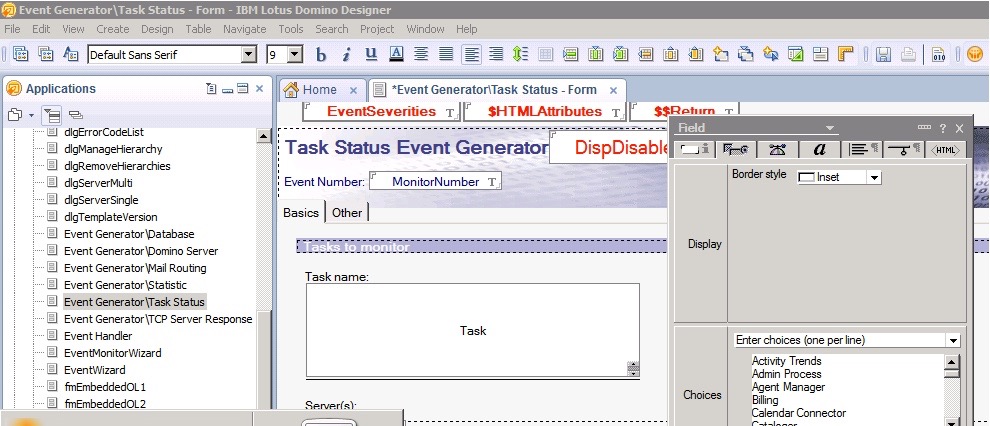Viewport: 990px width, 426px height.
Task: Click the help question mark in Field box
Action: pos(943,128)
